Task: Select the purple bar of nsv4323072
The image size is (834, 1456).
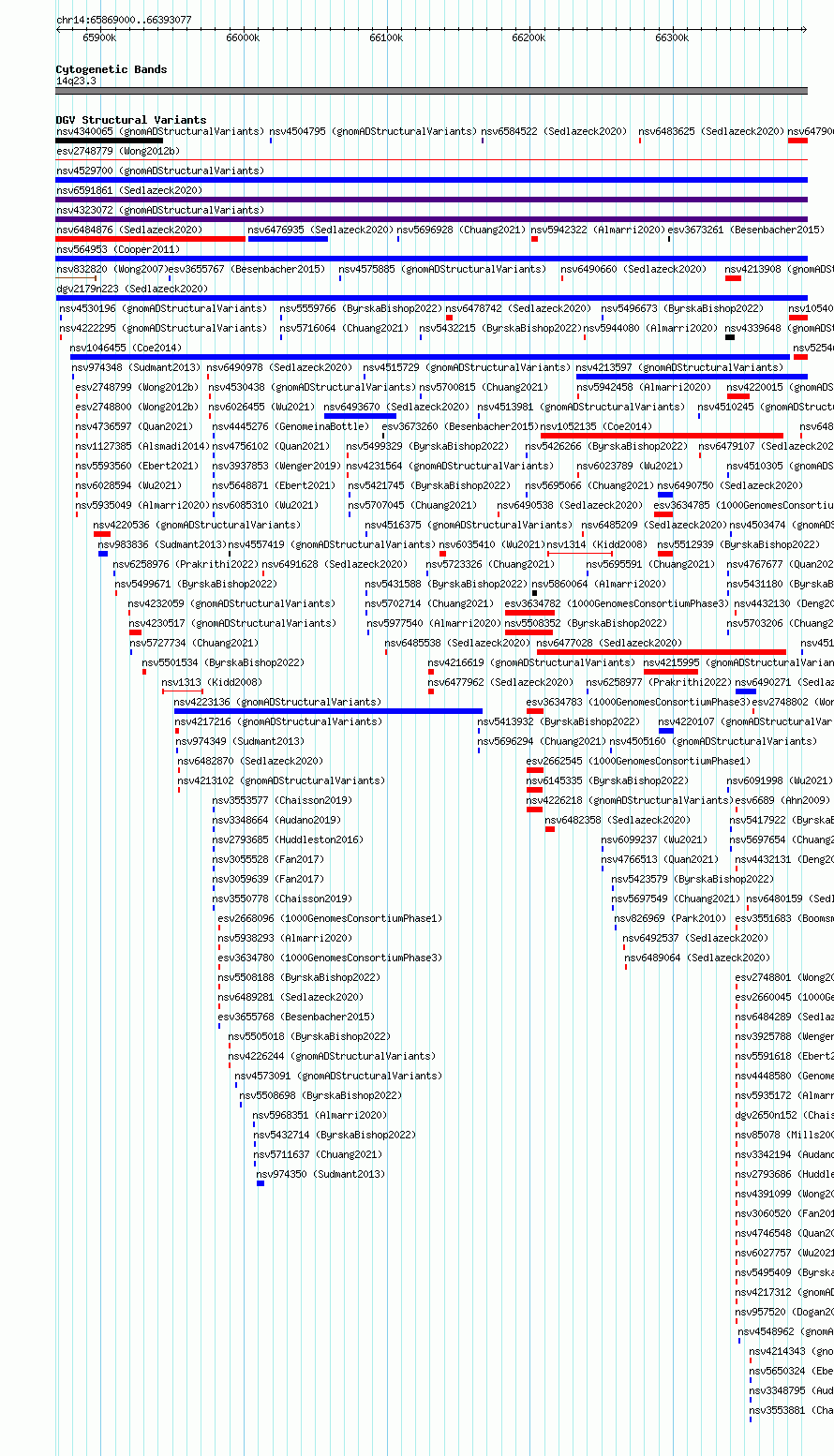Action: pyautogui.click(x=431, y=219)
